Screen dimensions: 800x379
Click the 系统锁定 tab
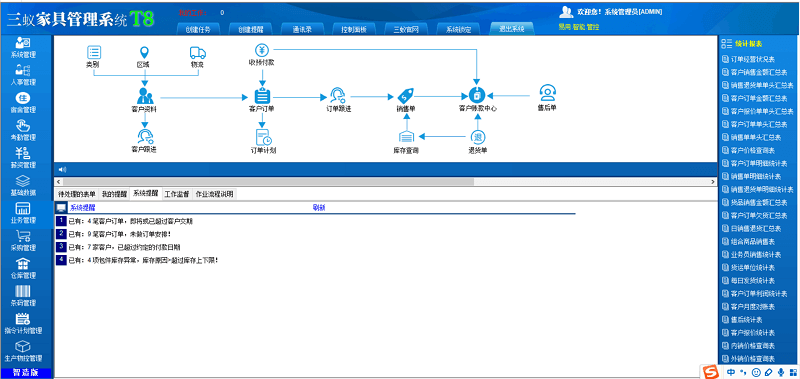pyautogui.click(x=458, y=29)
